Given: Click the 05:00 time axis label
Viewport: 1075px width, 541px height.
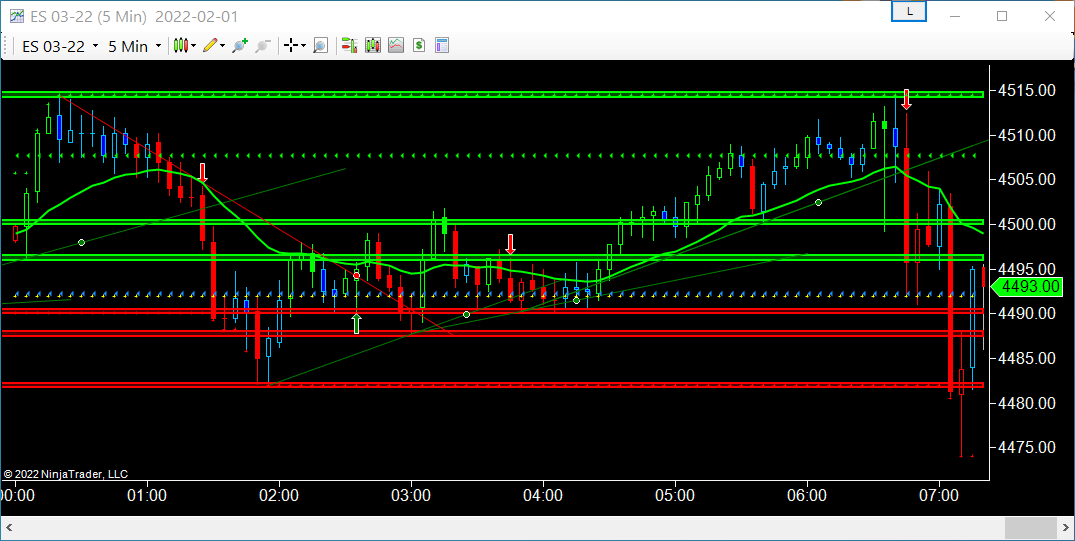Looking at the screenshot, I should pyautogui.click(x=675, y=495).
